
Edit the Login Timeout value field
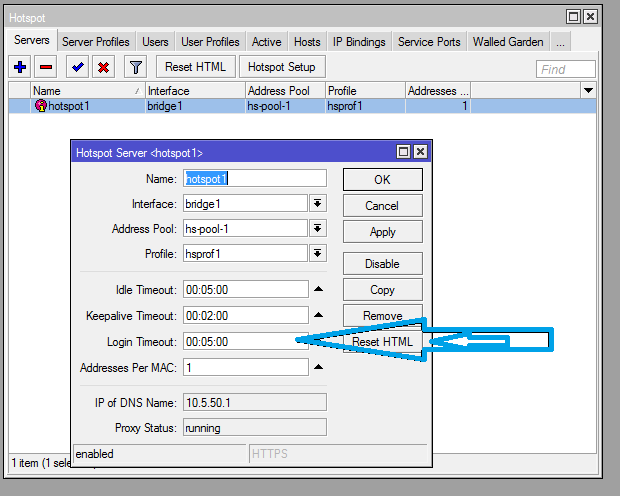coord(246,341)
